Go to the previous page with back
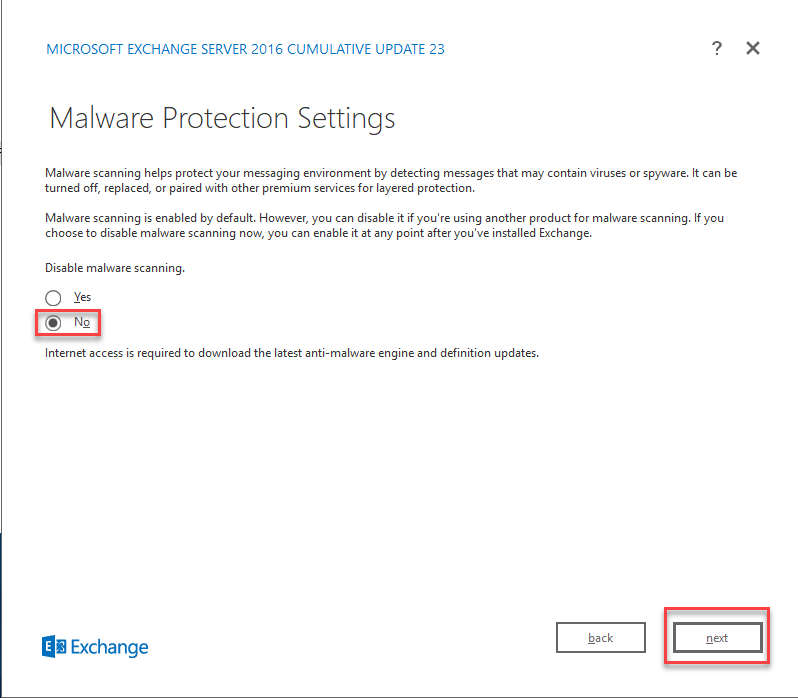 (600, 638)
